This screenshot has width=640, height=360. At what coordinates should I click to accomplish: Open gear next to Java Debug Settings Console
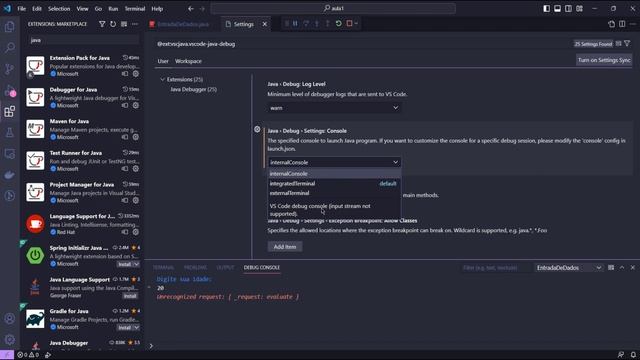click(x=257, y=129)
